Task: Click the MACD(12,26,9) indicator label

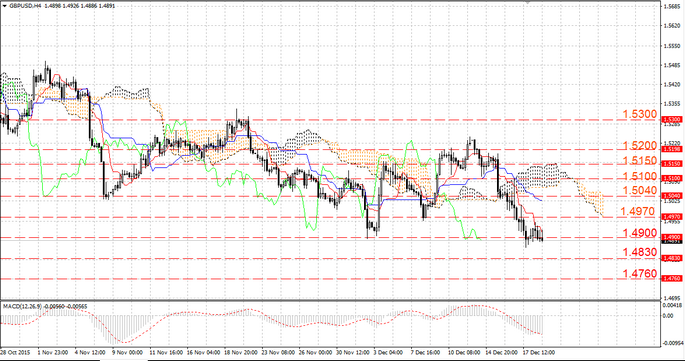Action: pos(23,306)
